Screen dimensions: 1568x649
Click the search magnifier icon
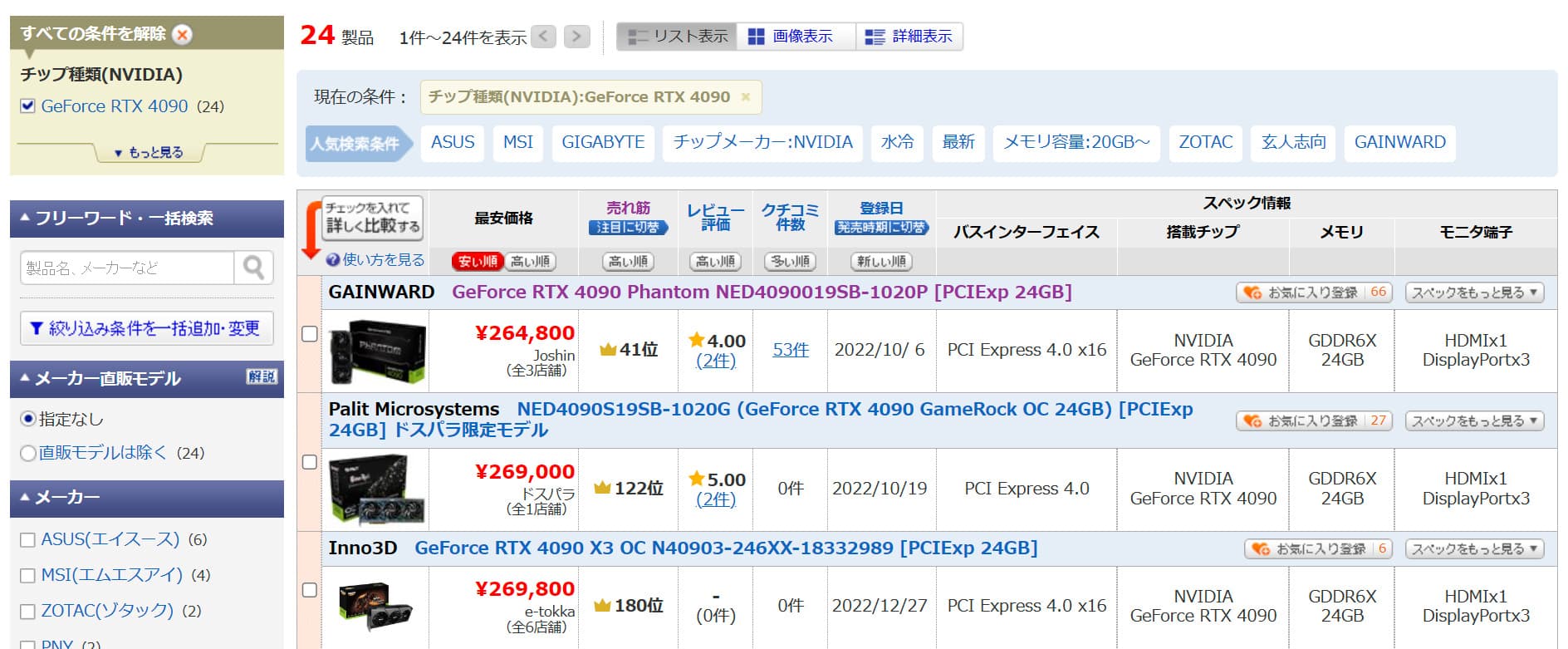253,268
